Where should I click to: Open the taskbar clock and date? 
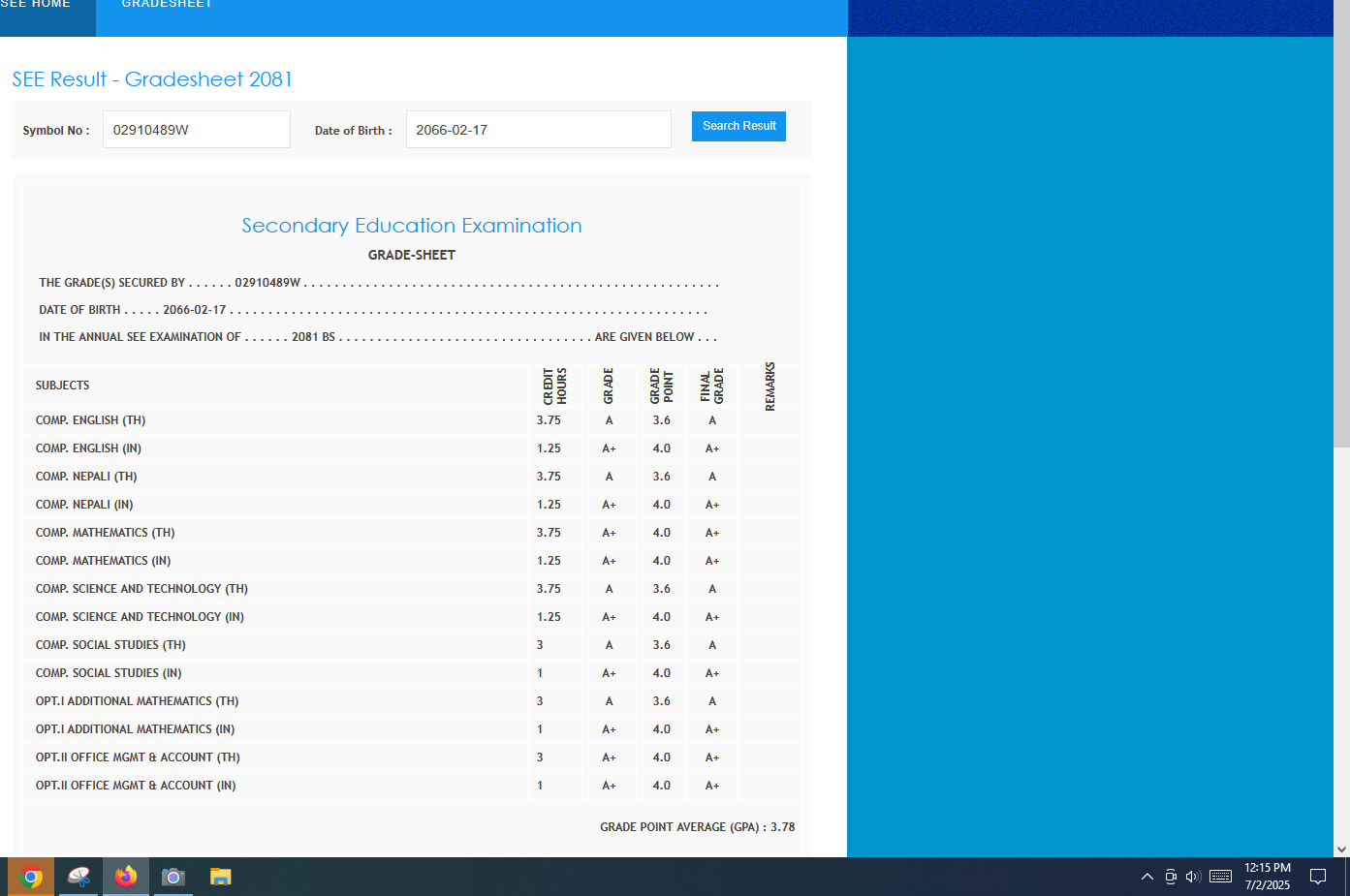click(x=1267, y=877)
